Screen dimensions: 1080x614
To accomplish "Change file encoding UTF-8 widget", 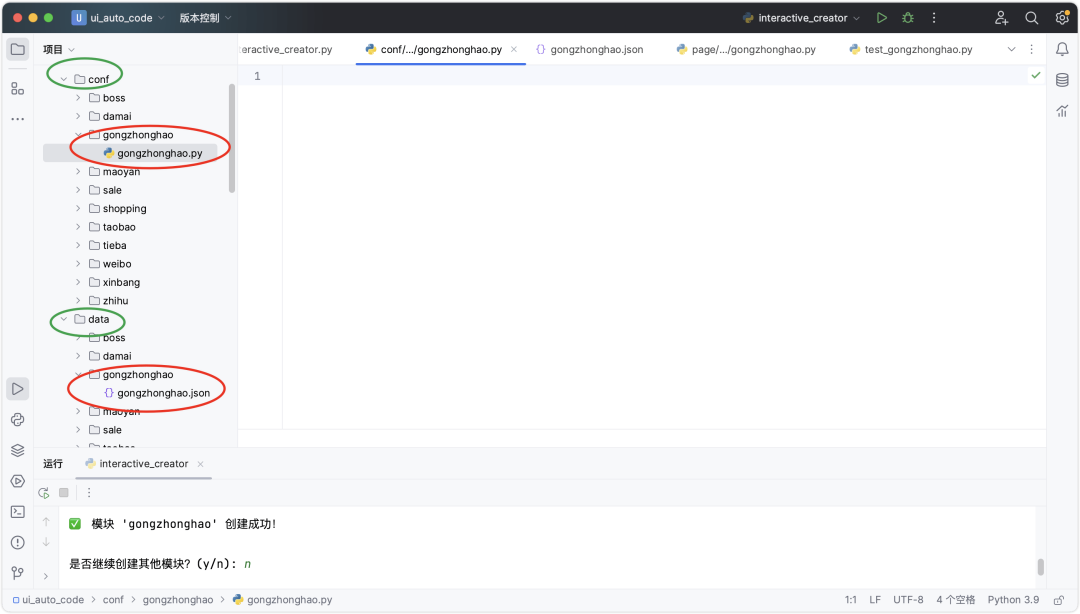I will tap(908, 600).
